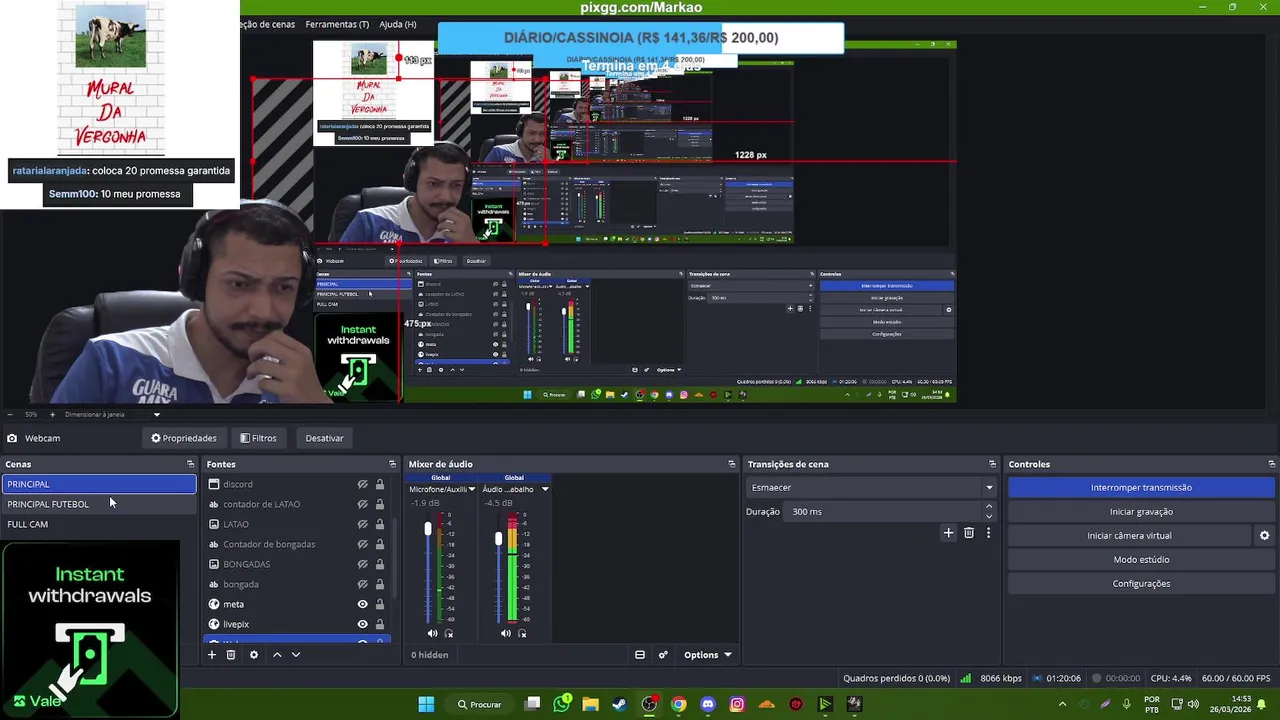Screen dimensions: 1280x720
Task: Open source properties gear in Fontes toolbar
Action: tap(254, 655)
